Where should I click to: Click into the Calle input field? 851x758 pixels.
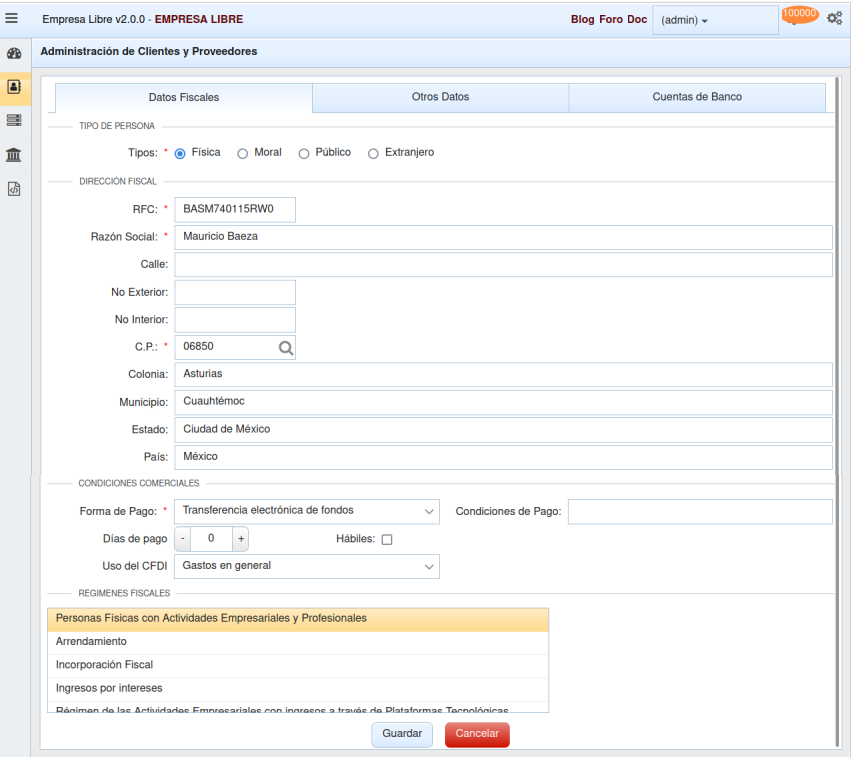point(503,264)
